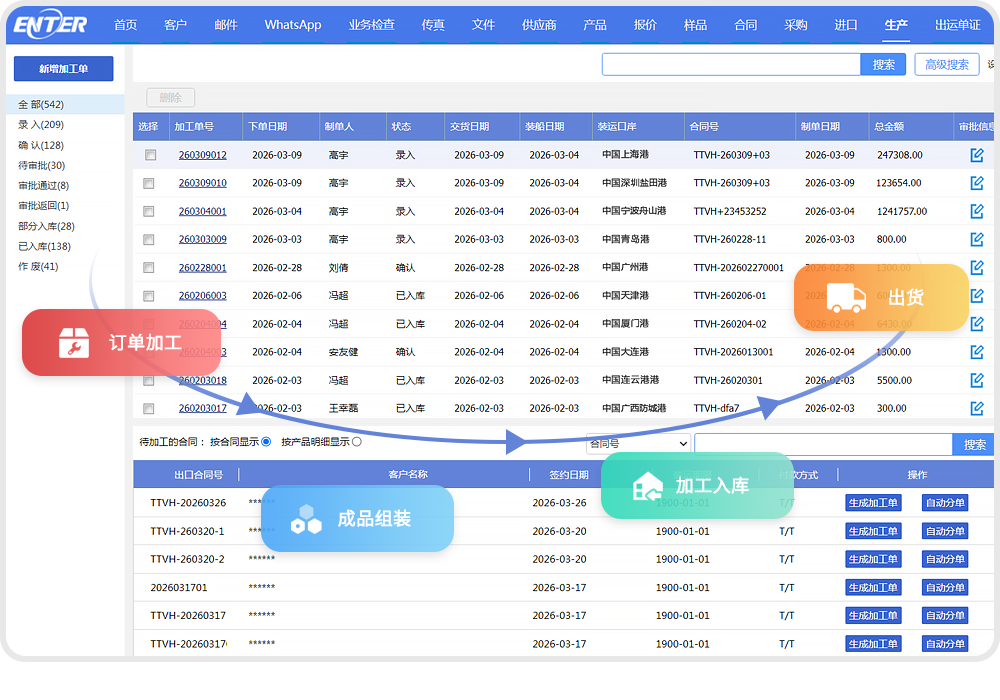Open order link 260228001
The width and height of the screenshot is (1000, 700).
(x=202, y=268)
